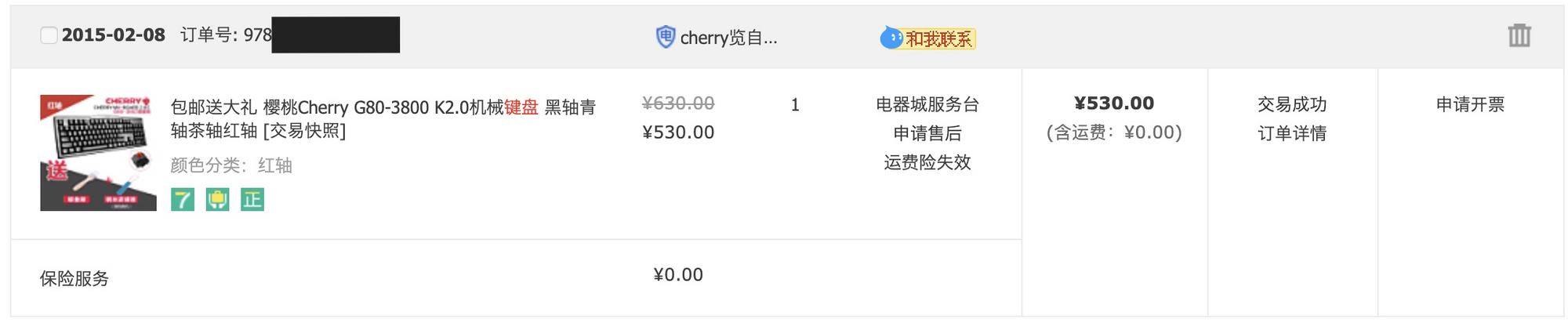1568x330 pixels.
Task: Open the cherry览自... store link
Action: [728, 38]
